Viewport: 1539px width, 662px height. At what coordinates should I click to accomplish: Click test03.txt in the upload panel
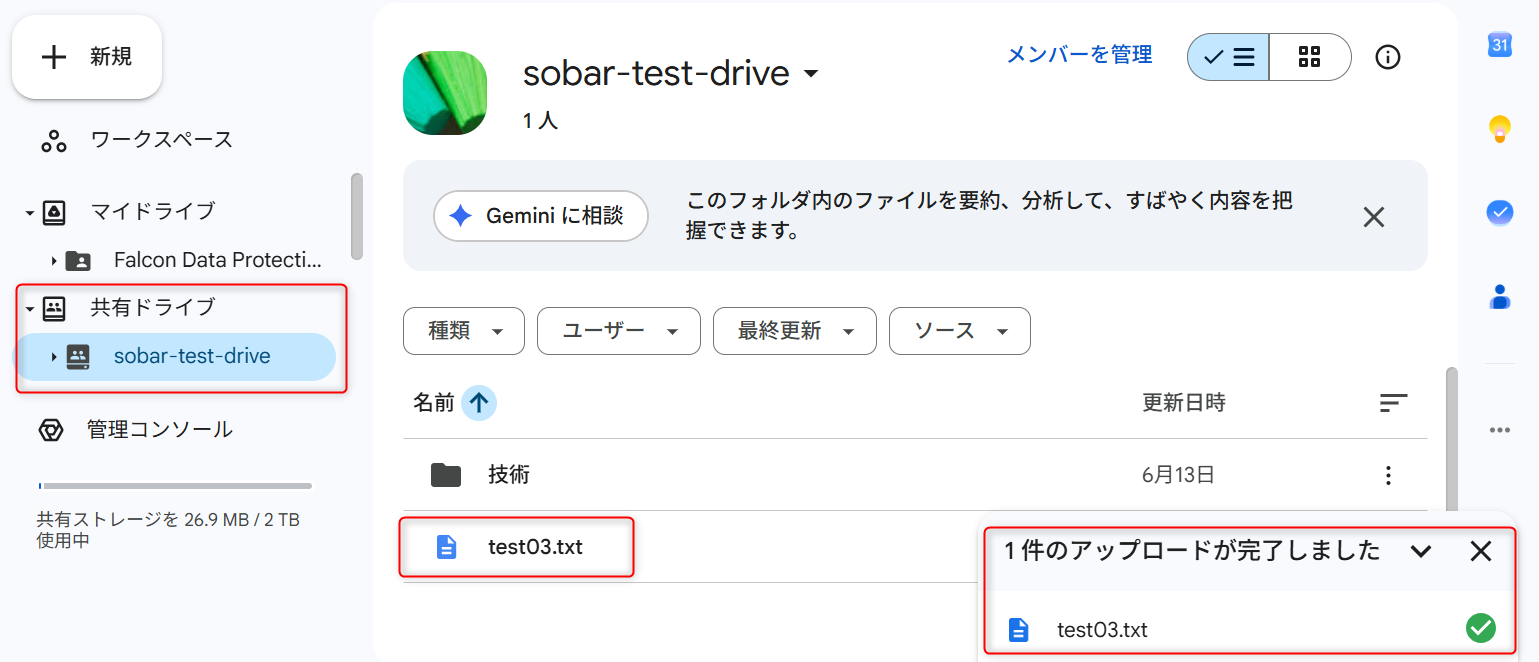(1102, 630)
